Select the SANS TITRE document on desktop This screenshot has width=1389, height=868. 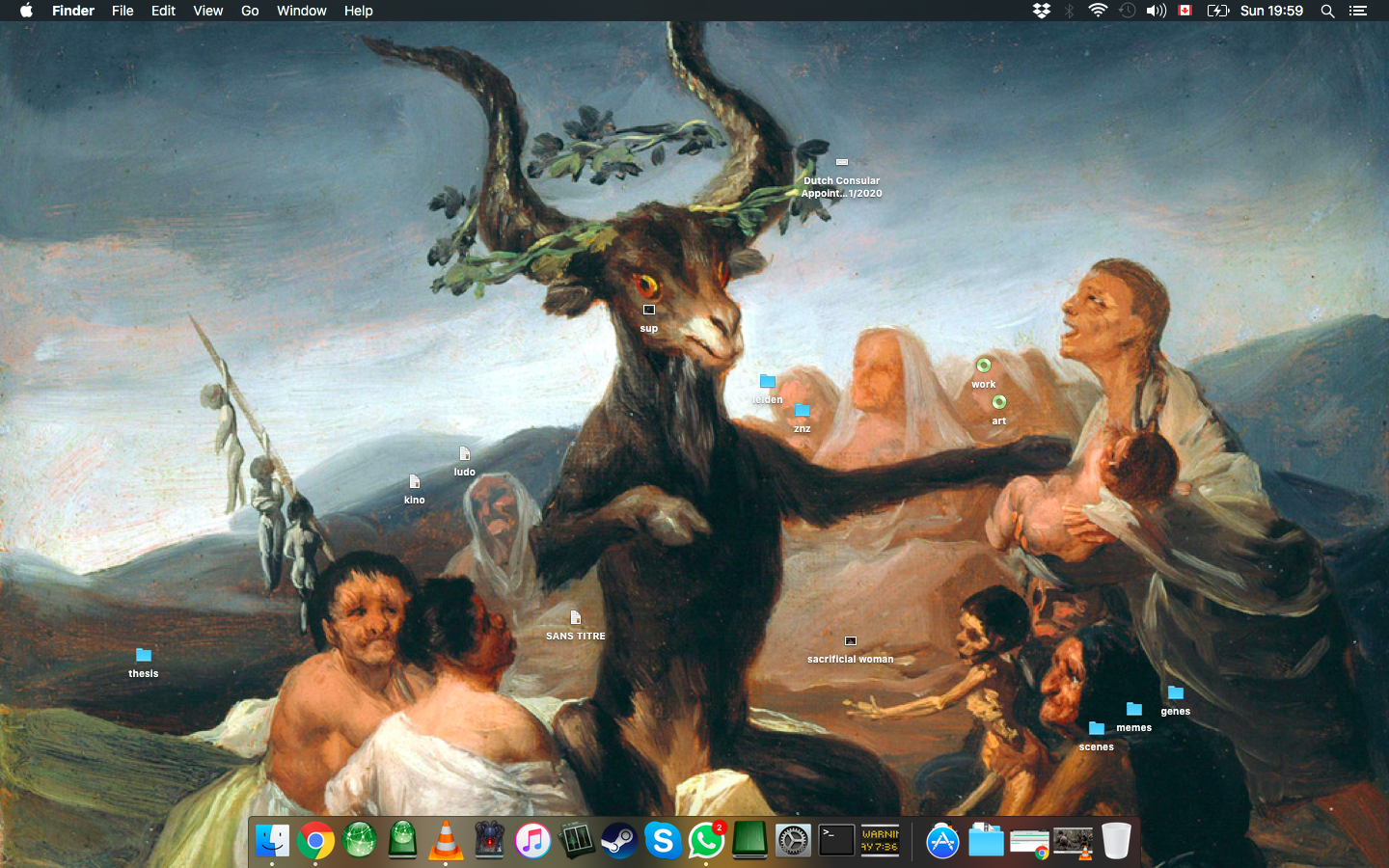point(576,617)
